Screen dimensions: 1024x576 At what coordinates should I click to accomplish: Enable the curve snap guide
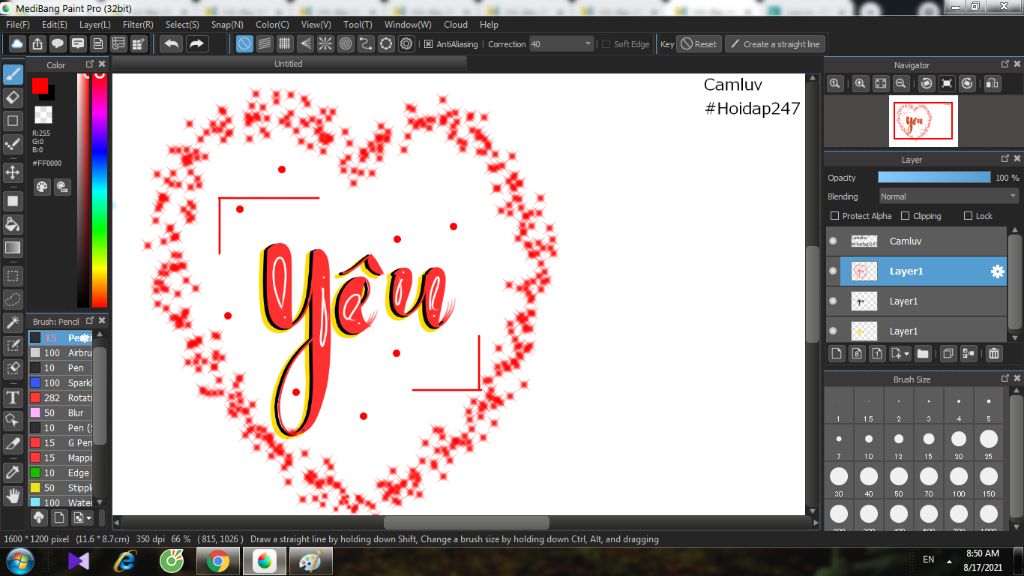(366, 44)
